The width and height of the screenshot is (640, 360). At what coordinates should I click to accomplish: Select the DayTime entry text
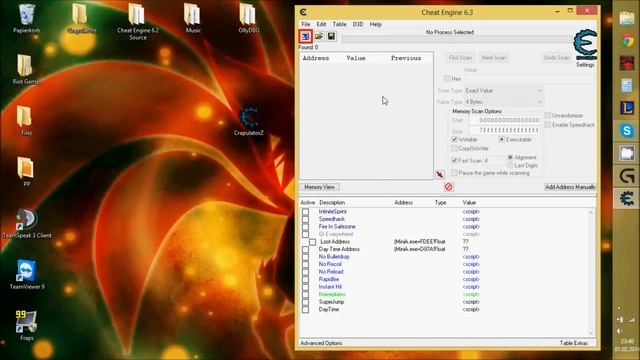click(329, 309)
